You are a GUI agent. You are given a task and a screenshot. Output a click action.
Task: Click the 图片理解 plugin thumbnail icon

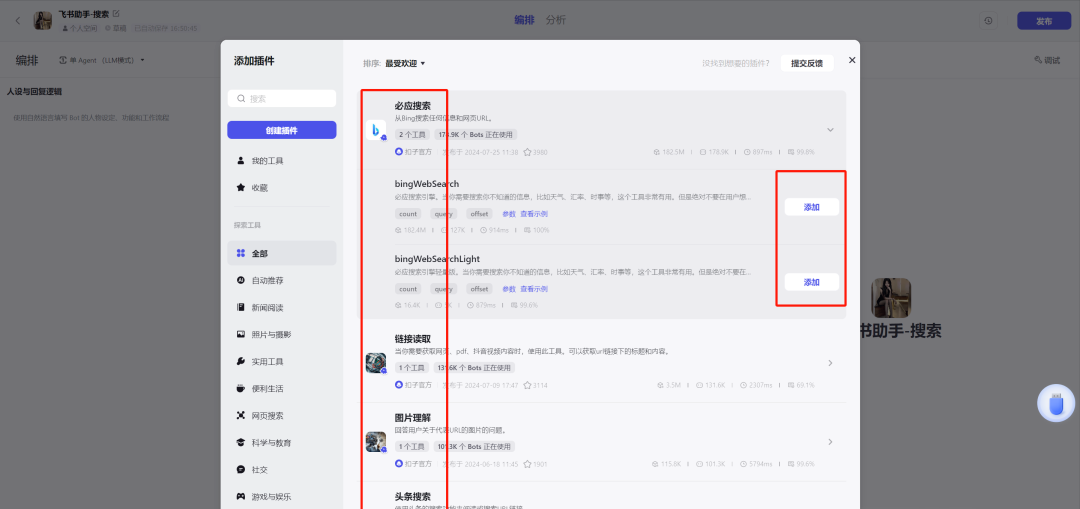(x=376, y=441)
